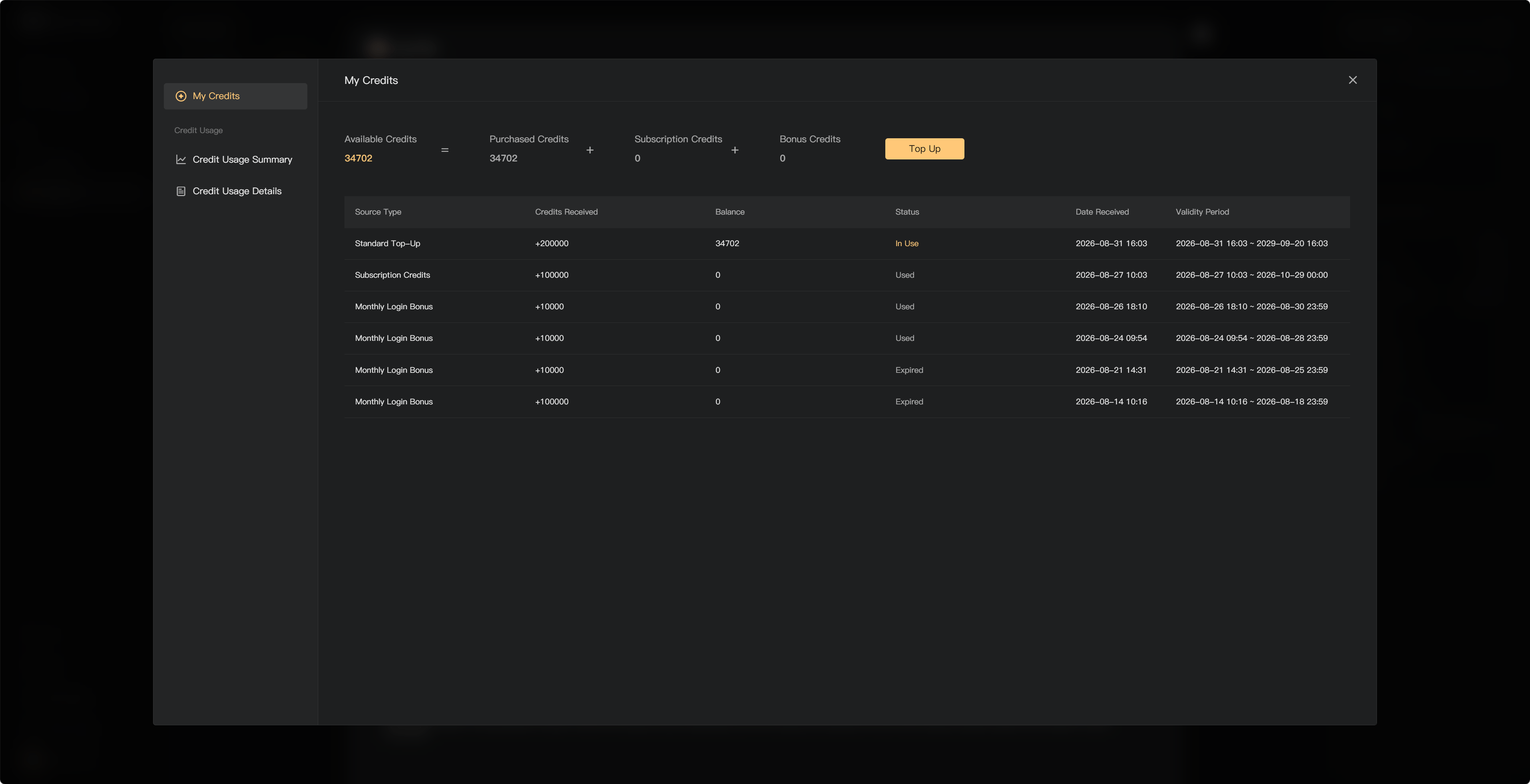Click the Purchased Credits label
The height and width of the screenshot is (784, 1530).
529,139
